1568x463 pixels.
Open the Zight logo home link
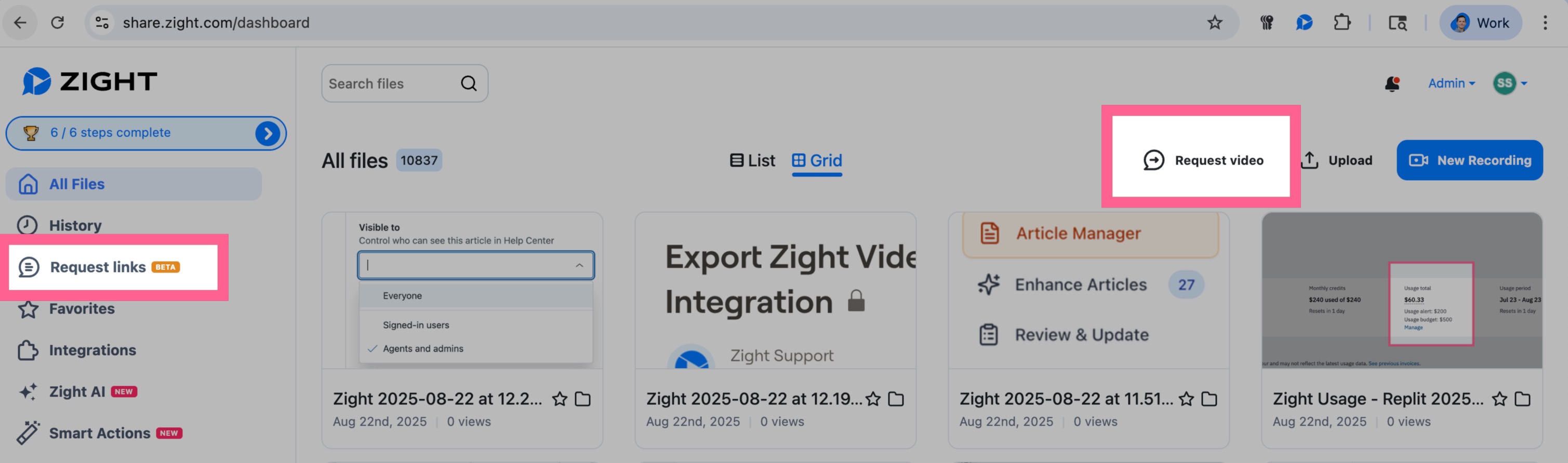[89, 81]
